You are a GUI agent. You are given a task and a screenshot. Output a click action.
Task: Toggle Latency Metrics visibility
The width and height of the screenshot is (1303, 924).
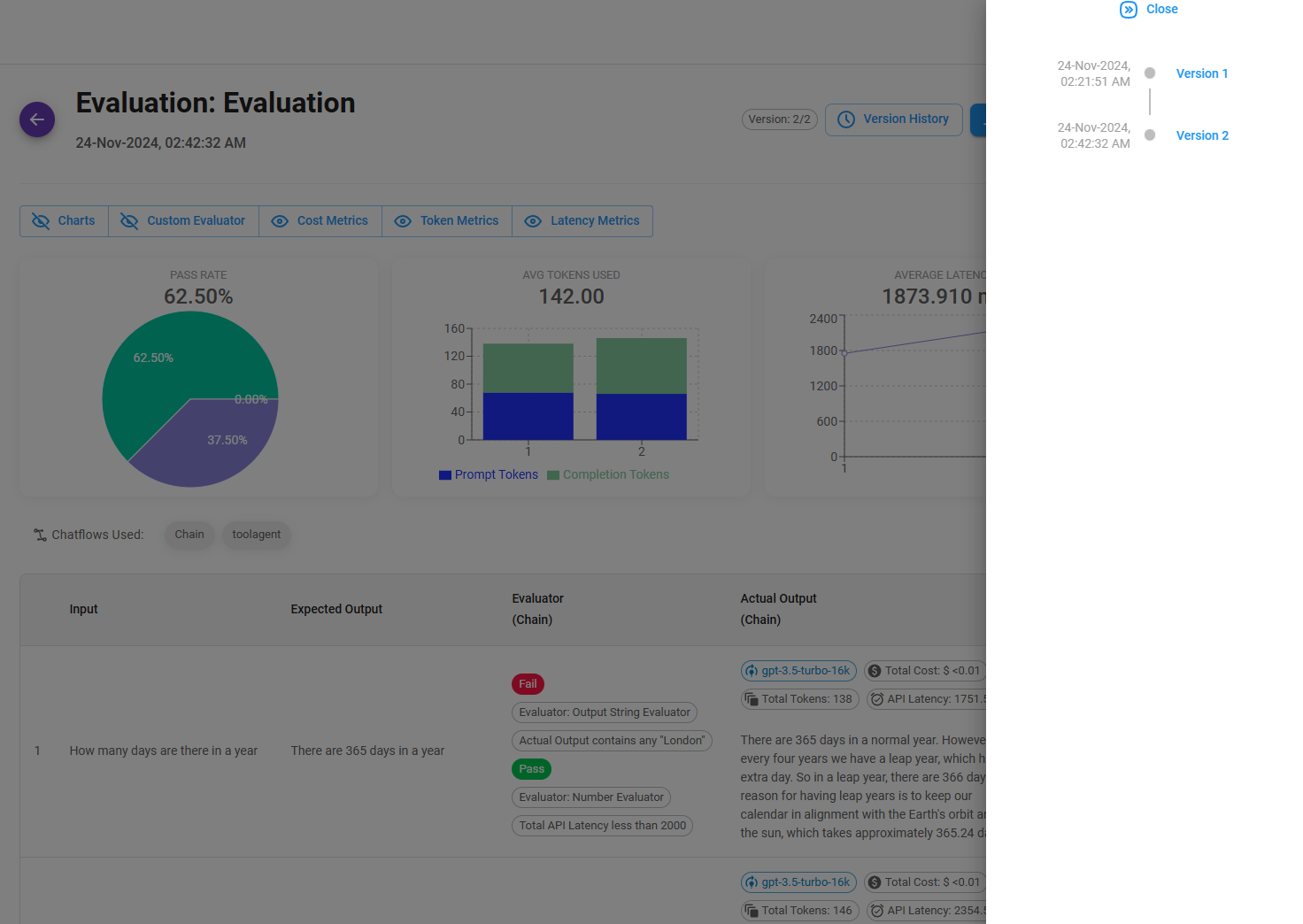pos(582,221)
